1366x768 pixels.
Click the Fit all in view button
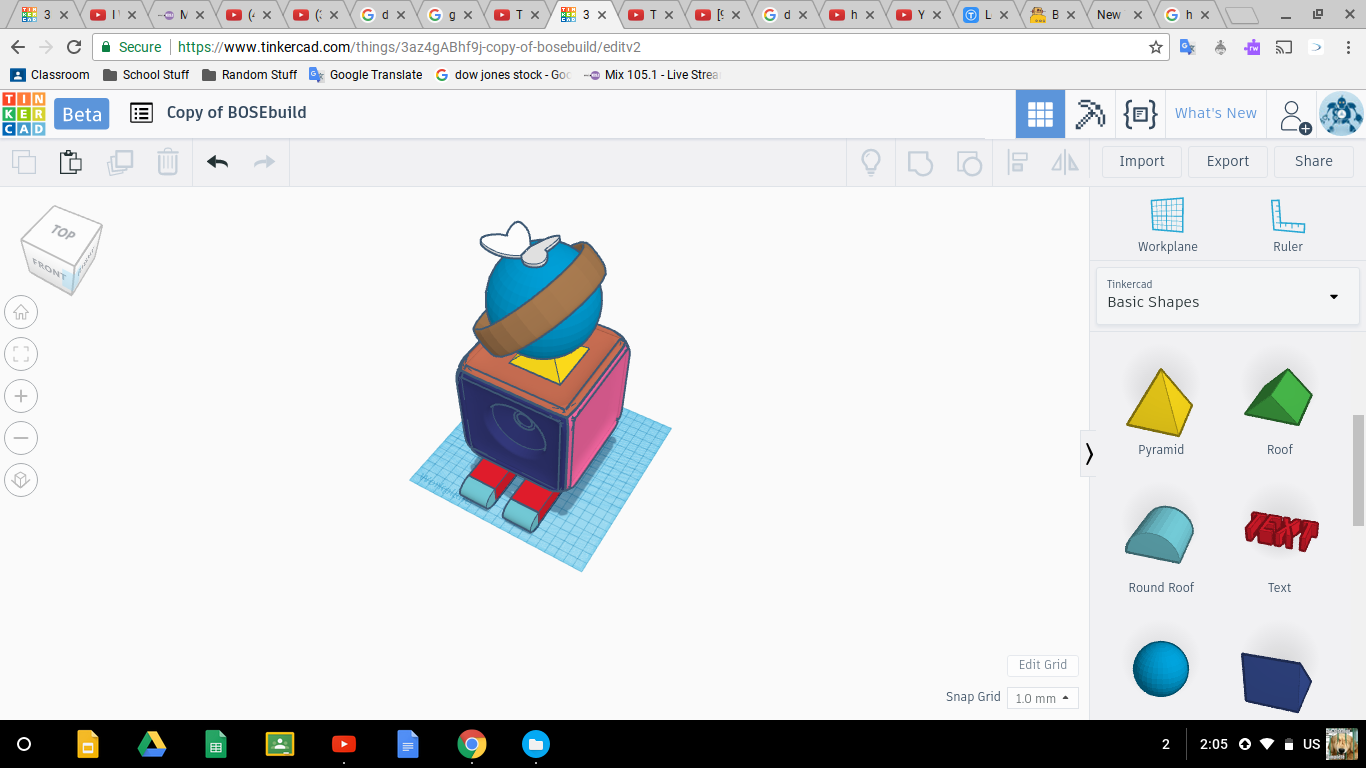pos(21,354)
